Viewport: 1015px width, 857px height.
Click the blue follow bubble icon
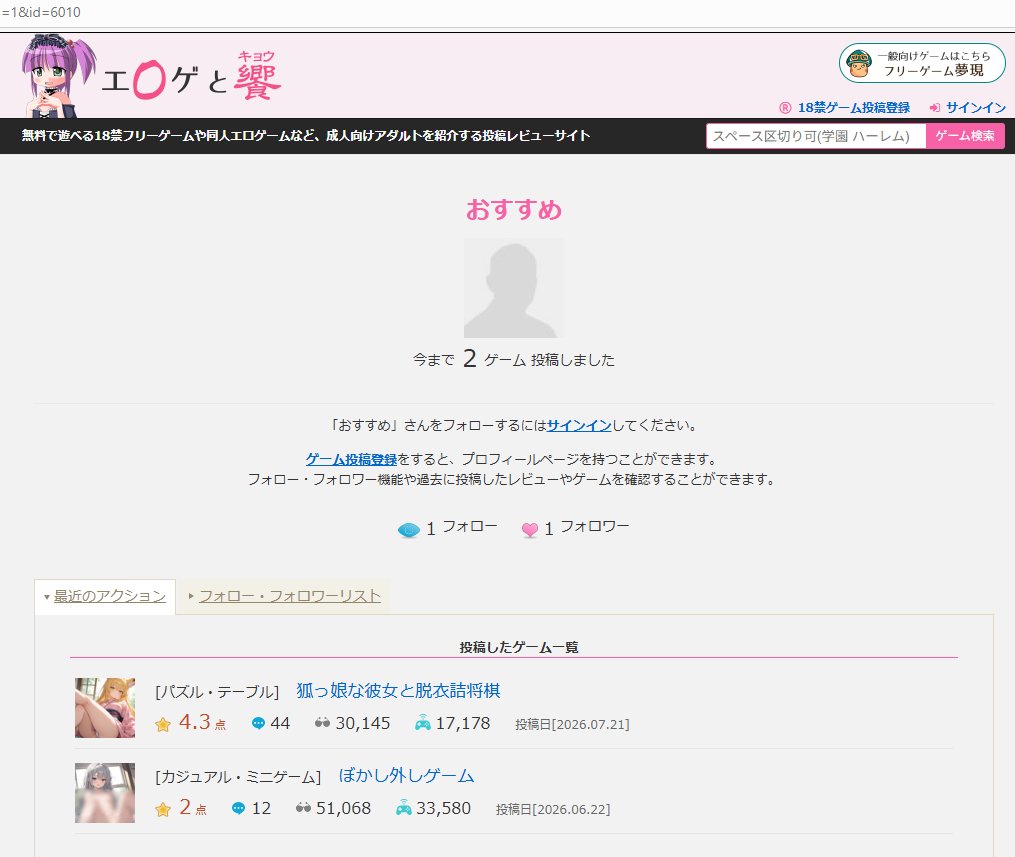[x=408, y=530]
